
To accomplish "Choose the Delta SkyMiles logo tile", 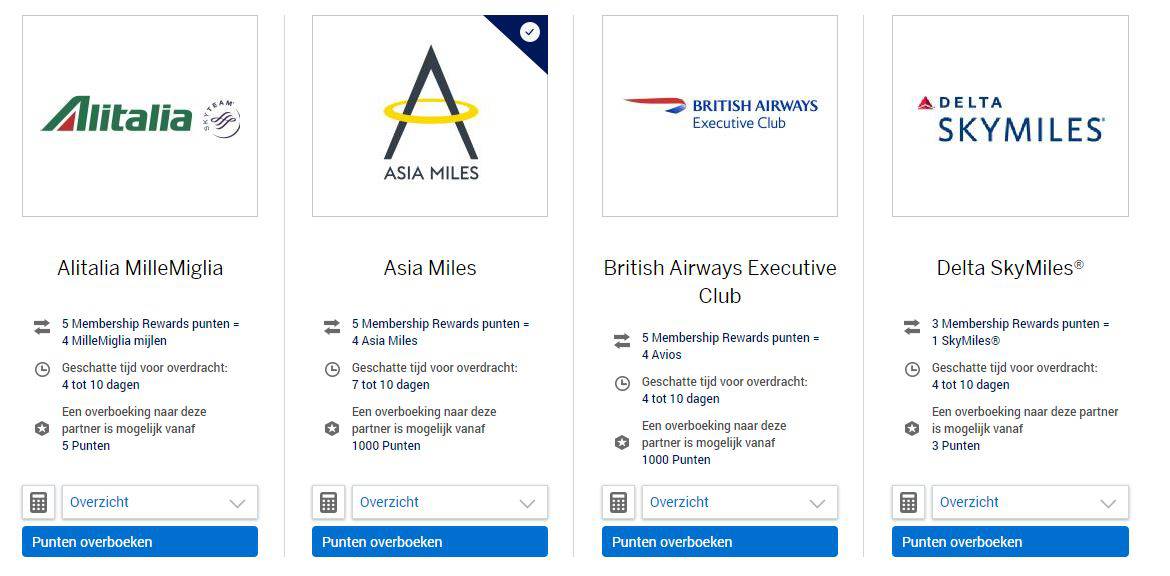I will (x=1010, y=116).
